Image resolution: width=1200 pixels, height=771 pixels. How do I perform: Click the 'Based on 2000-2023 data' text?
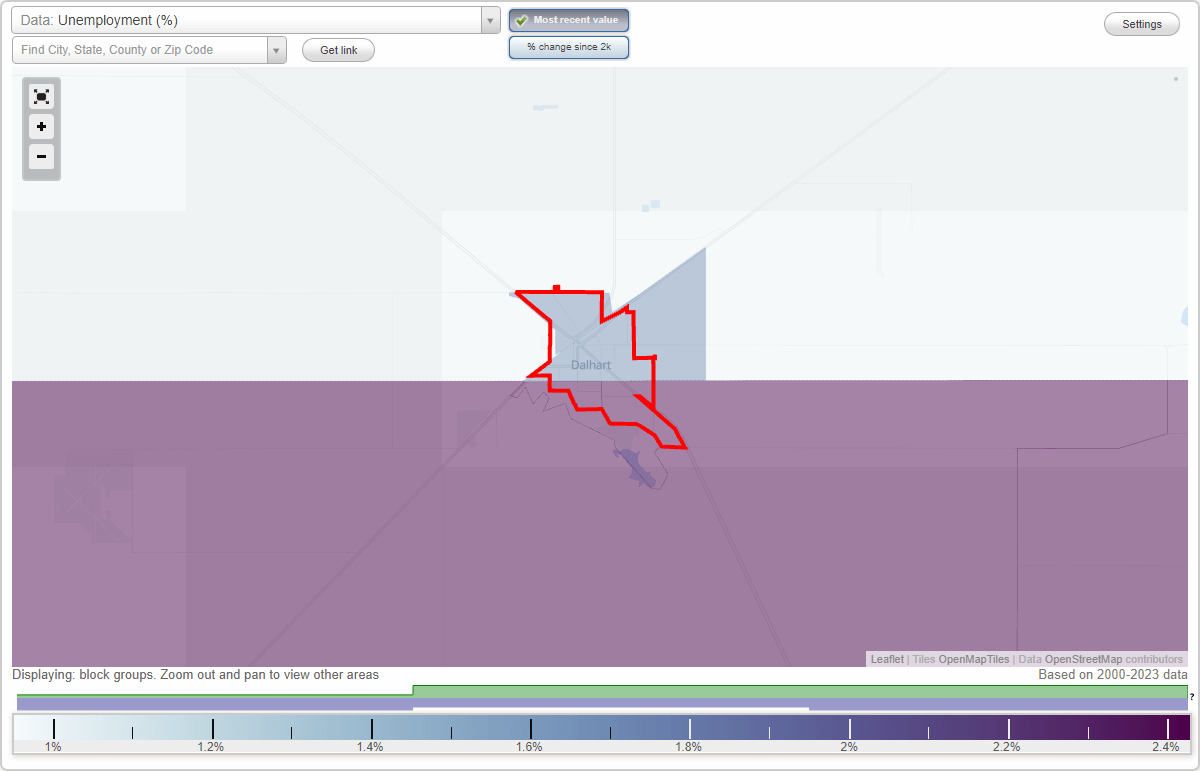point(1112,675)
